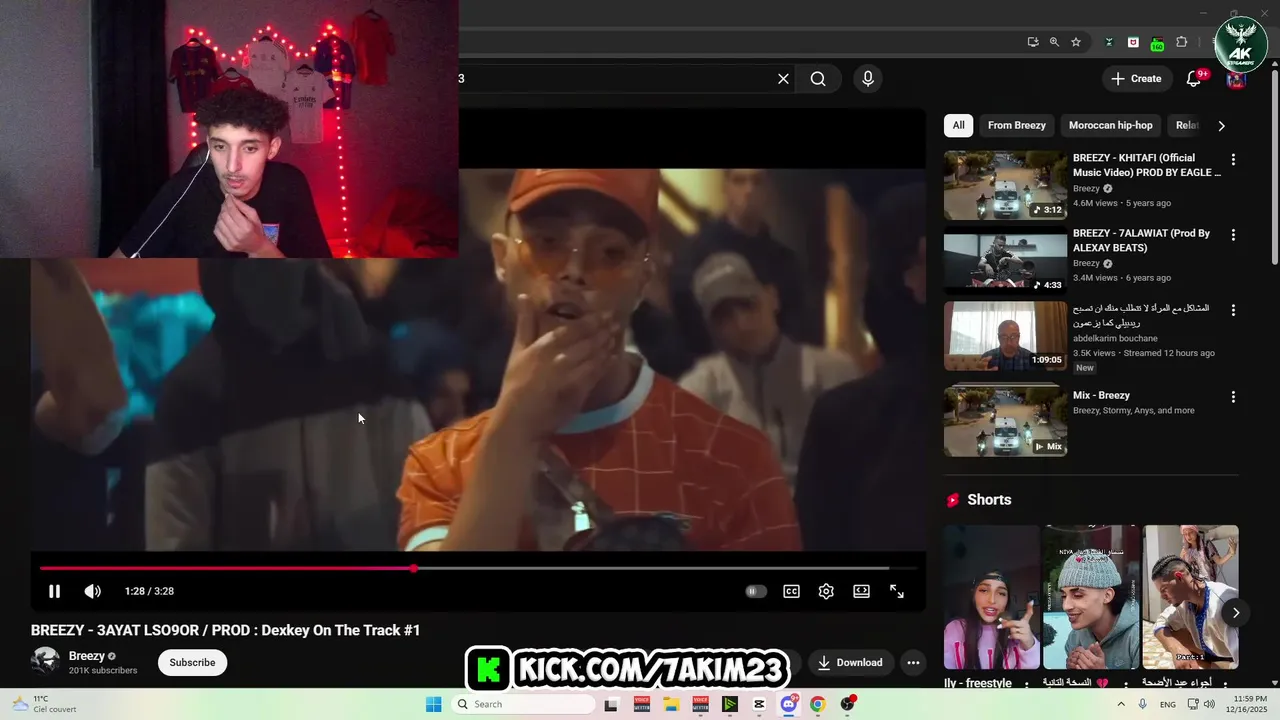Click the green 160 extension icon

point(1157,43)
